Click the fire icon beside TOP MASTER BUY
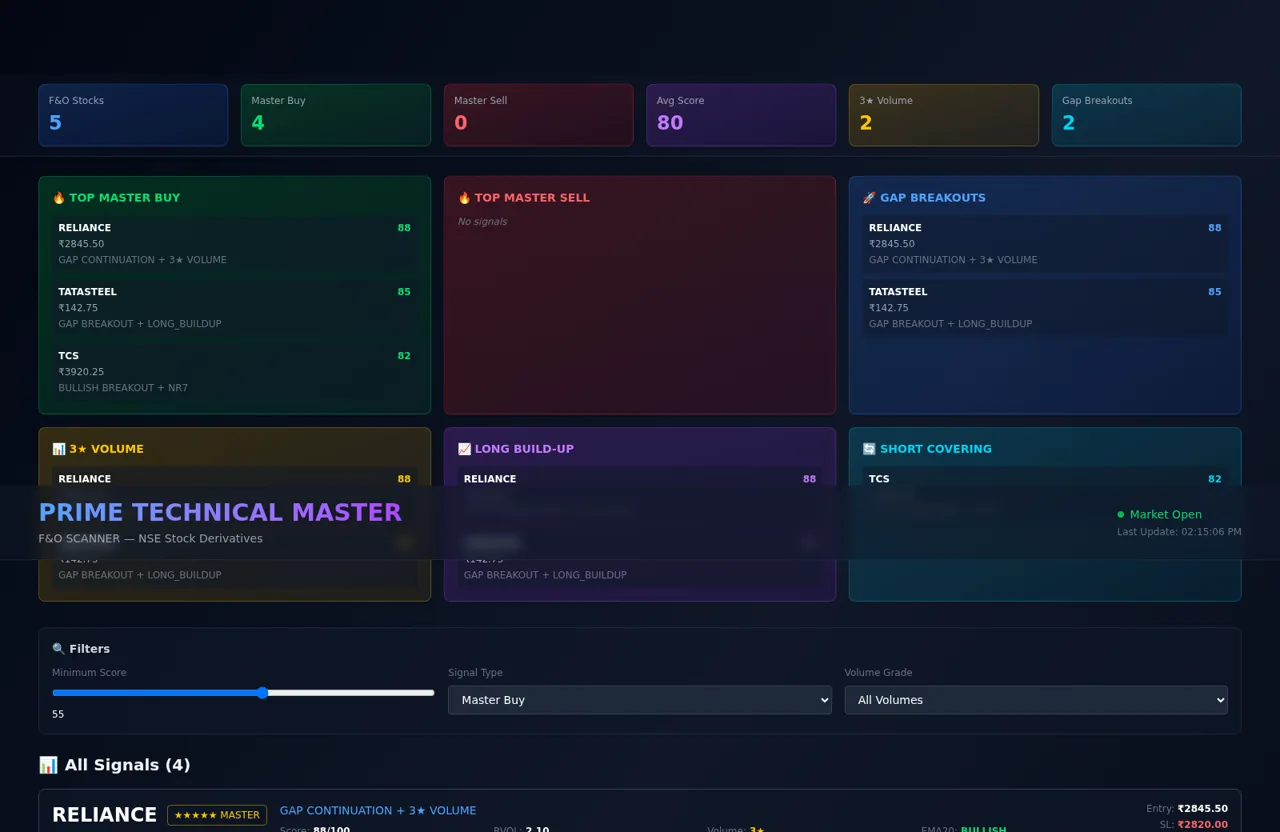 tap(59, 198)
